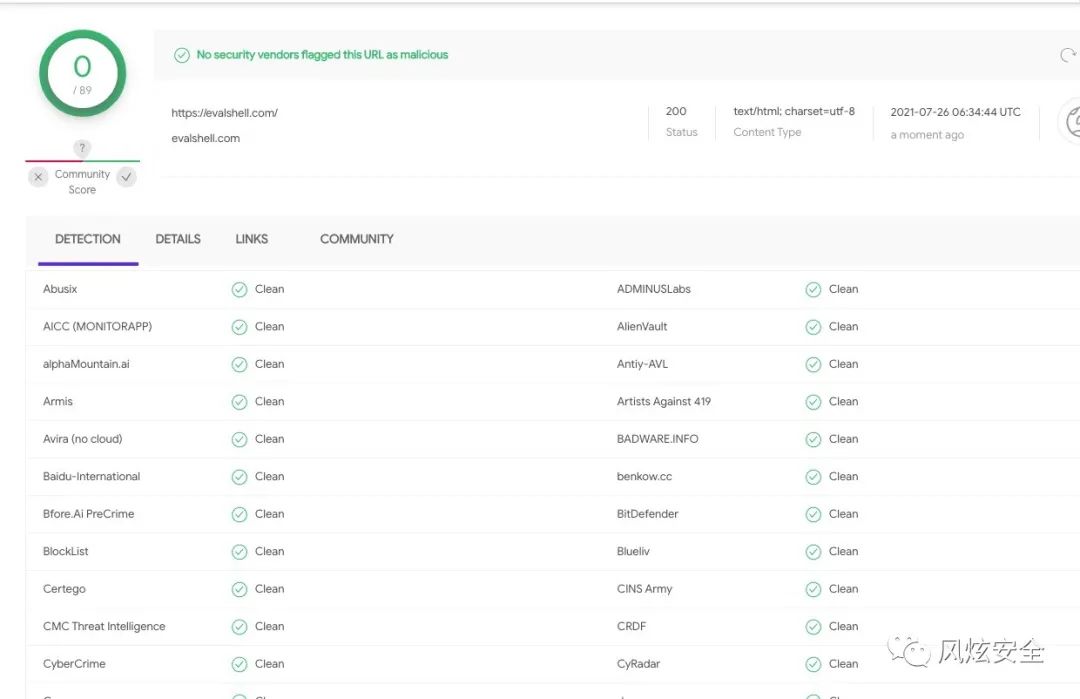Viewport: 1080px width, 699px height.
Task: Click the https://evalshell.com/ URL text
Action: point(225,113)
